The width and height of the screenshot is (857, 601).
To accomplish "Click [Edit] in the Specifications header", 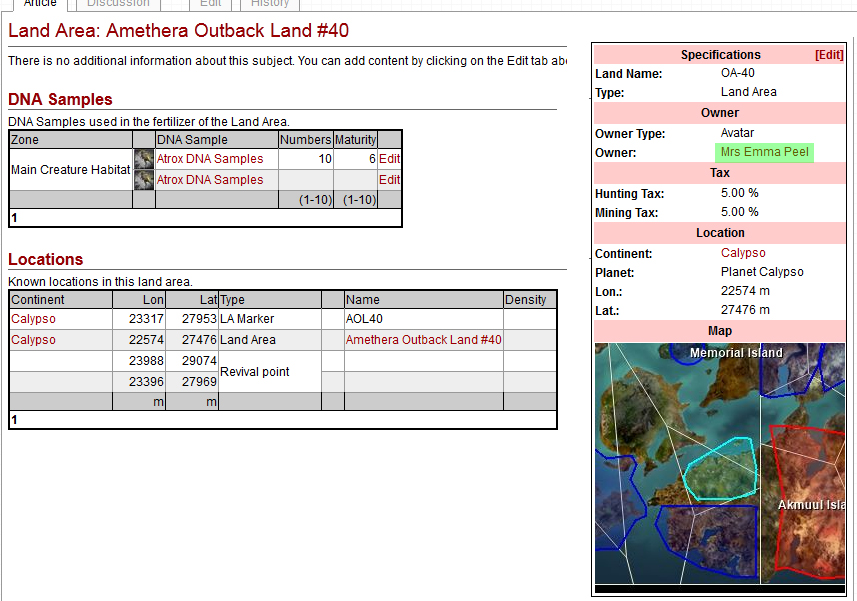I will pyautogui.click(x=828, y=55).
